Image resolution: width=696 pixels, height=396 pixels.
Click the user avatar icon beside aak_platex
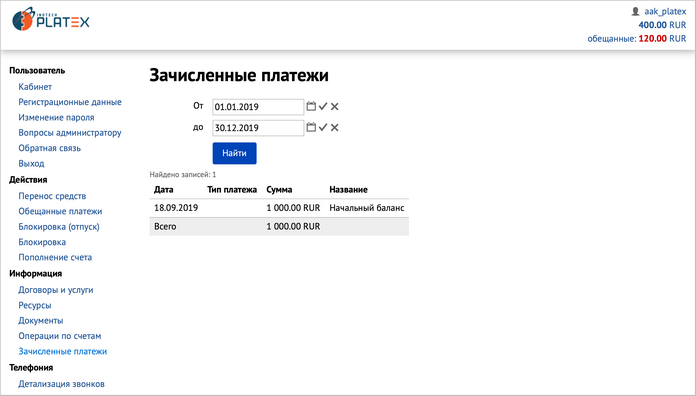coord(635,12)
